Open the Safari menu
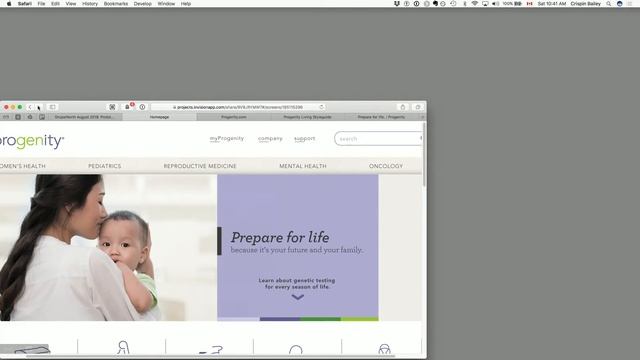Viewport: 640px width, 360px height. point(24,4)
